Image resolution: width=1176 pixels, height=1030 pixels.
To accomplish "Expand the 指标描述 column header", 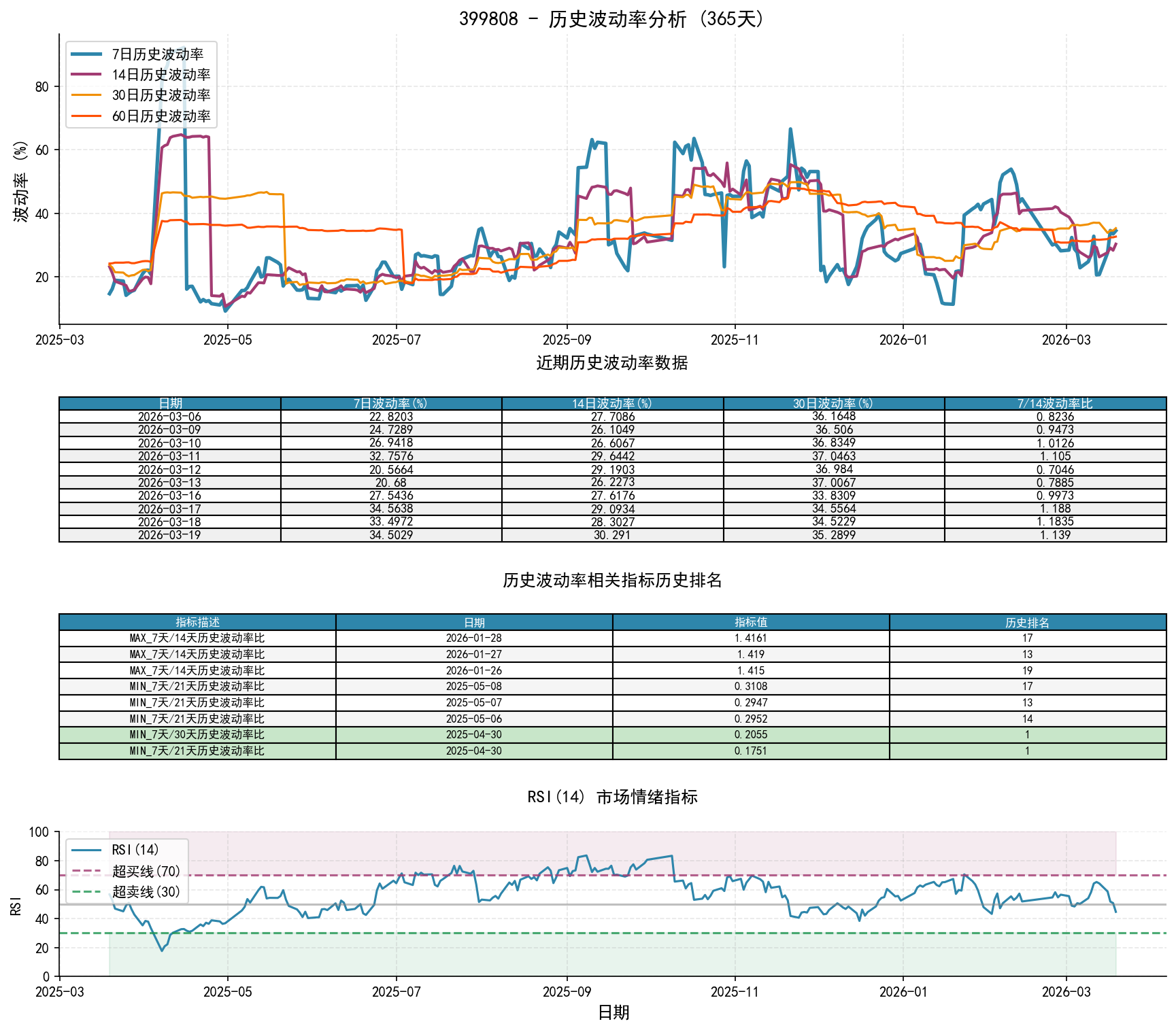I will pos(198,621).
